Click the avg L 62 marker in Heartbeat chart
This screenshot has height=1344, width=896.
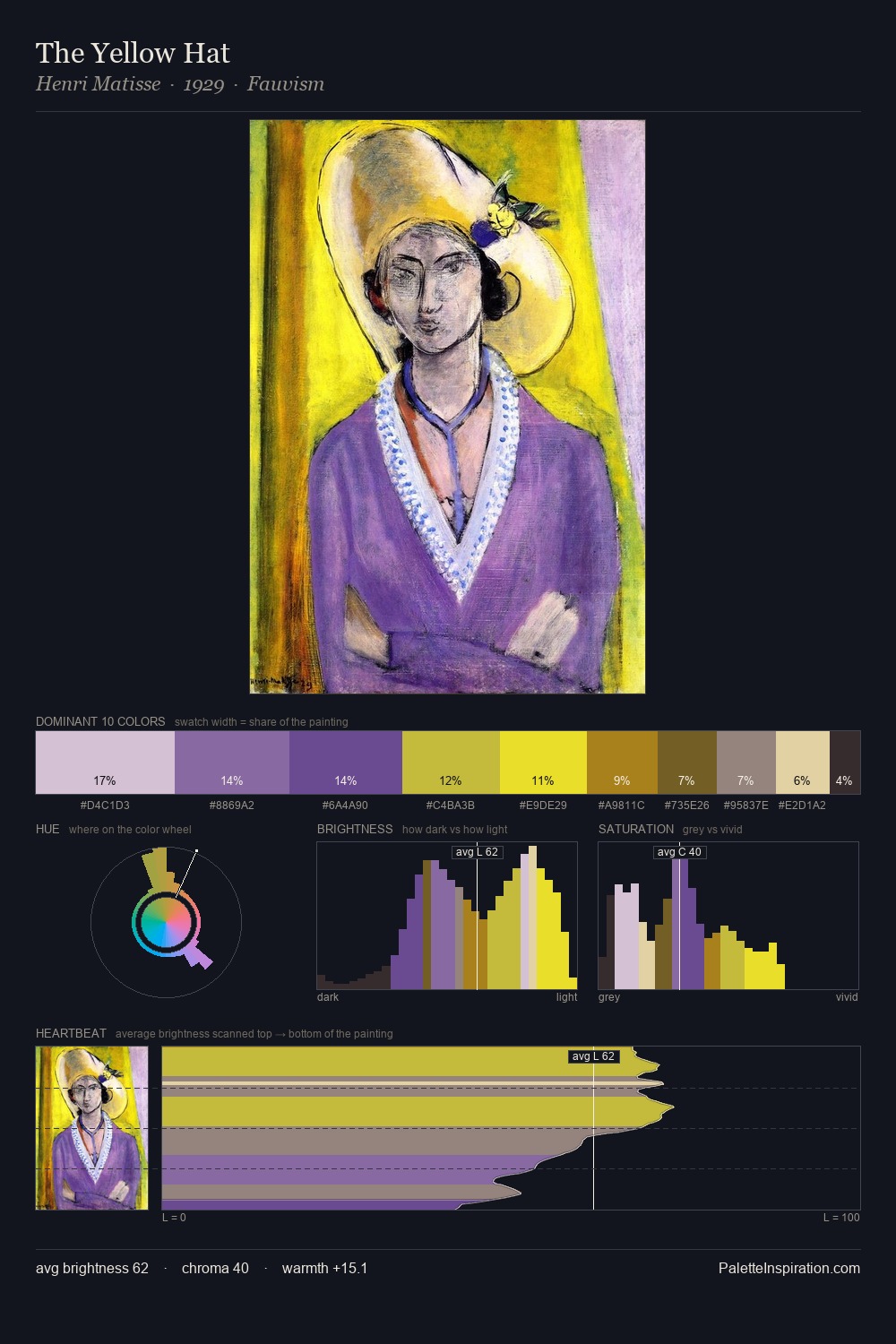click(x=593, y=1056)
